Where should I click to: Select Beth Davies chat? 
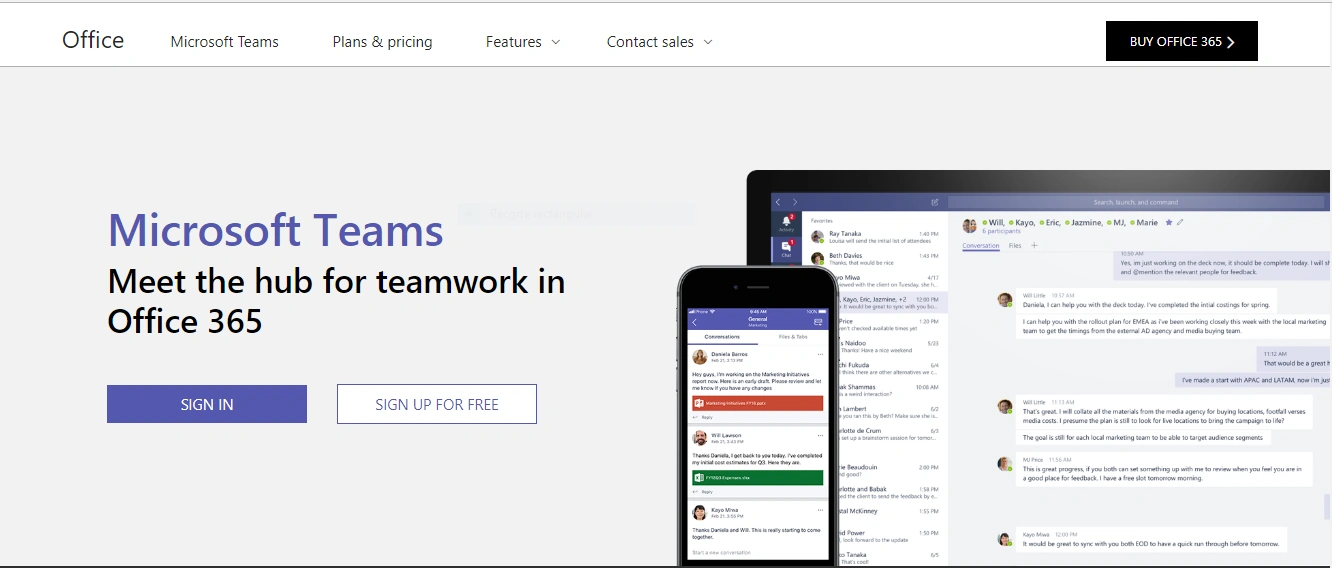click(874, 259)
